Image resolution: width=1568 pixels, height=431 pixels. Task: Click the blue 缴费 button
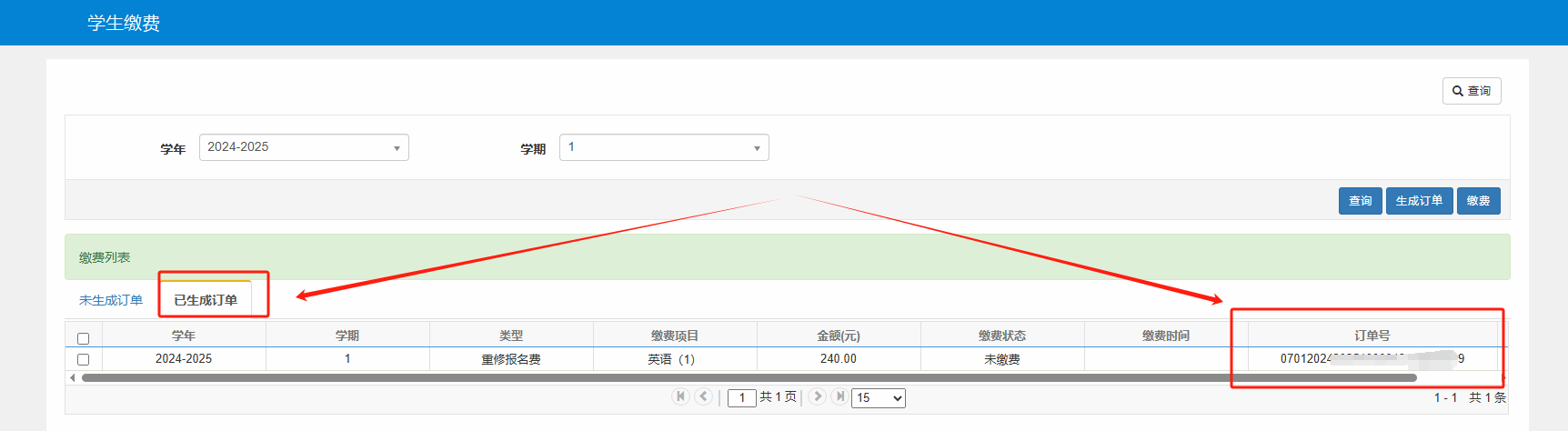[1478, 201]
